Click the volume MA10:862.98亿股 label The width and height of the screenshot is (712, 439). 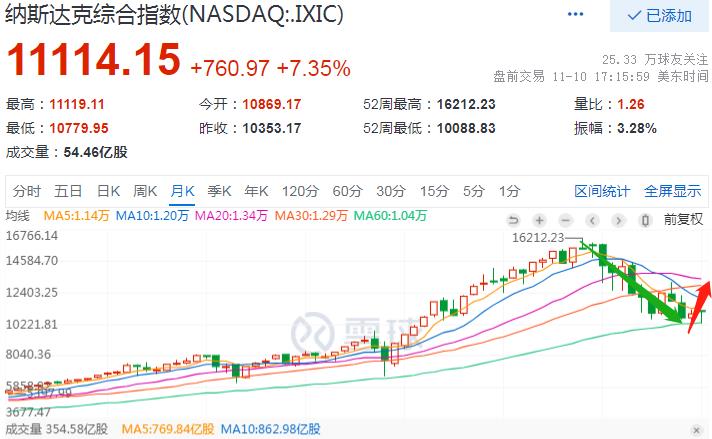(271, 429)
